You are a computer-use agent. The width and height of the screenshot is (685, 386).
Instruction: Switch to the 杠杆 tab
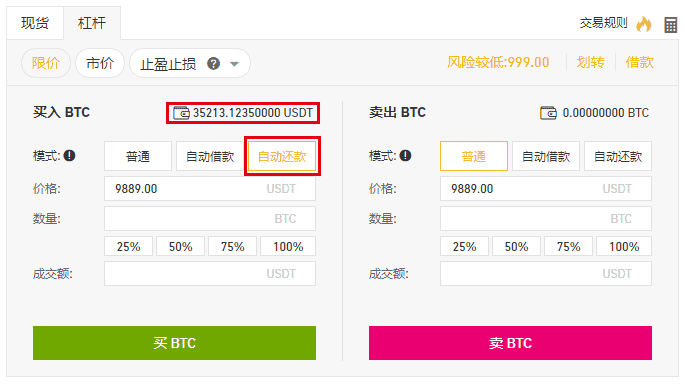click(92, 23)
